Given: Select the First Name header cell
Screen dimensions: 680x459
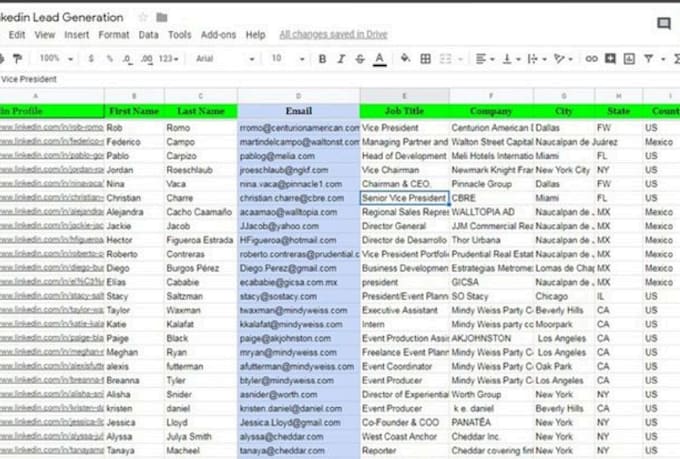Looking at the screenshot, I should click(x=134, y=111).
